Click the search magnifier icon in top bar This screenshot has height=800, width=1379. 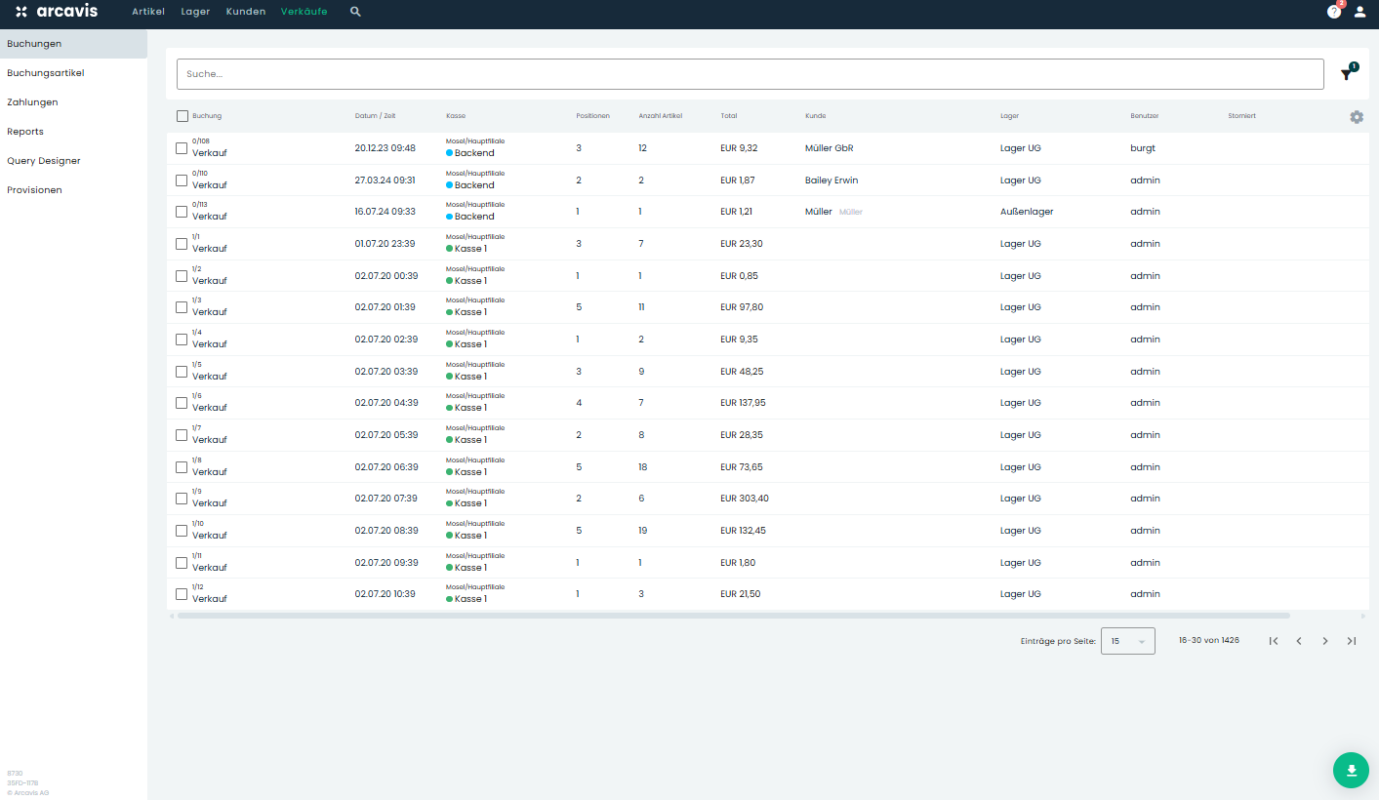pos(355,12)
